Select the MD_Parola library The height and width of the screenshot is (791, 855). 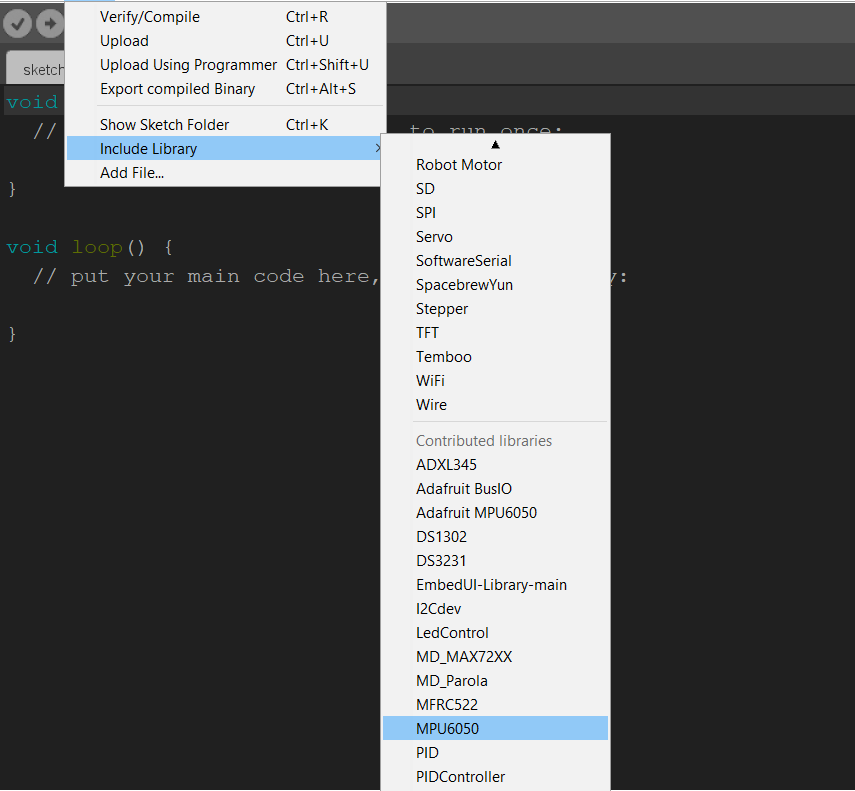pos(495,680)
